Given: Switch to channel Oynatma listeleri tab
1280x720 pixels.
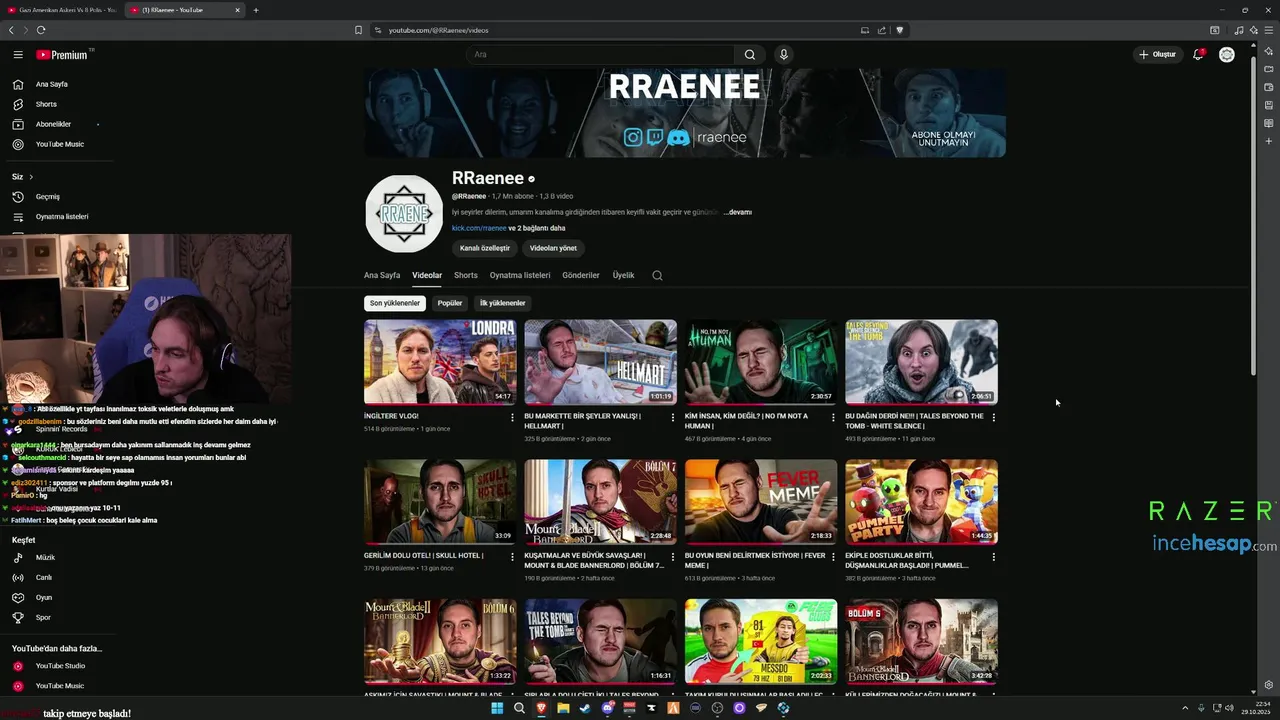Looking at the screenshot, I should tap(520, 275).
